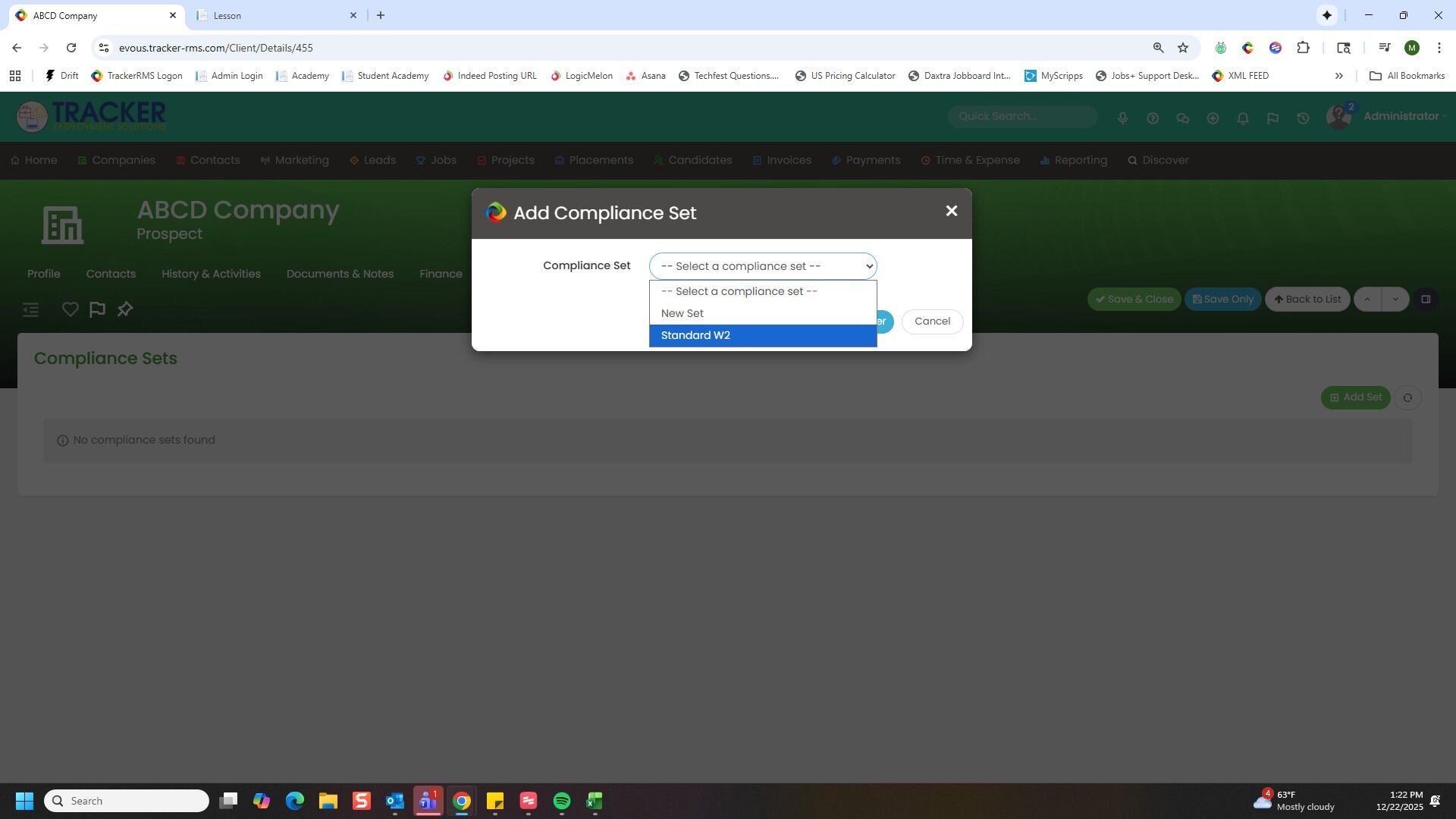Click the microphone voice search icon

pyautogui.click(x=1122, y=118)
